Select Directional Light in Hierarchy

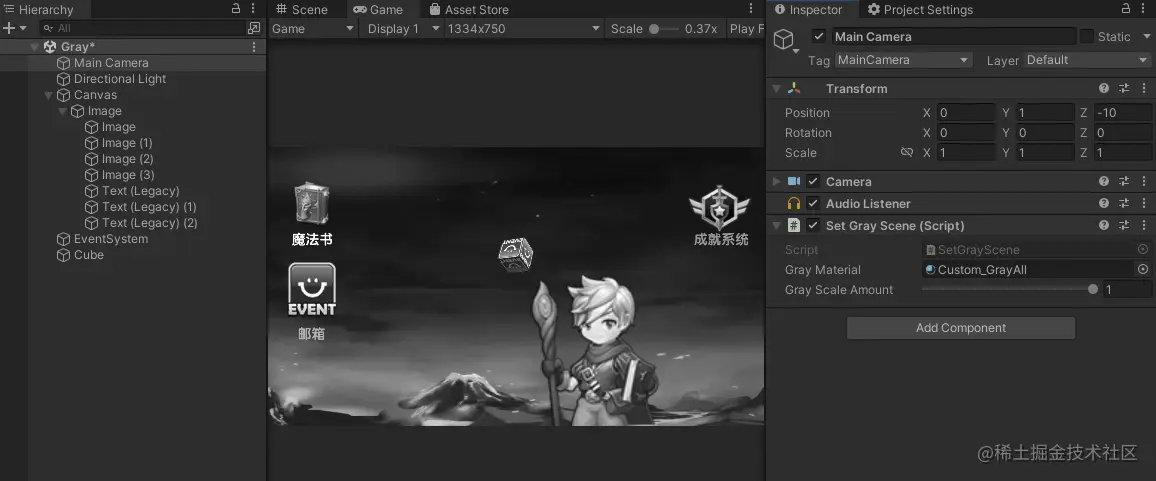pos(119,79)
